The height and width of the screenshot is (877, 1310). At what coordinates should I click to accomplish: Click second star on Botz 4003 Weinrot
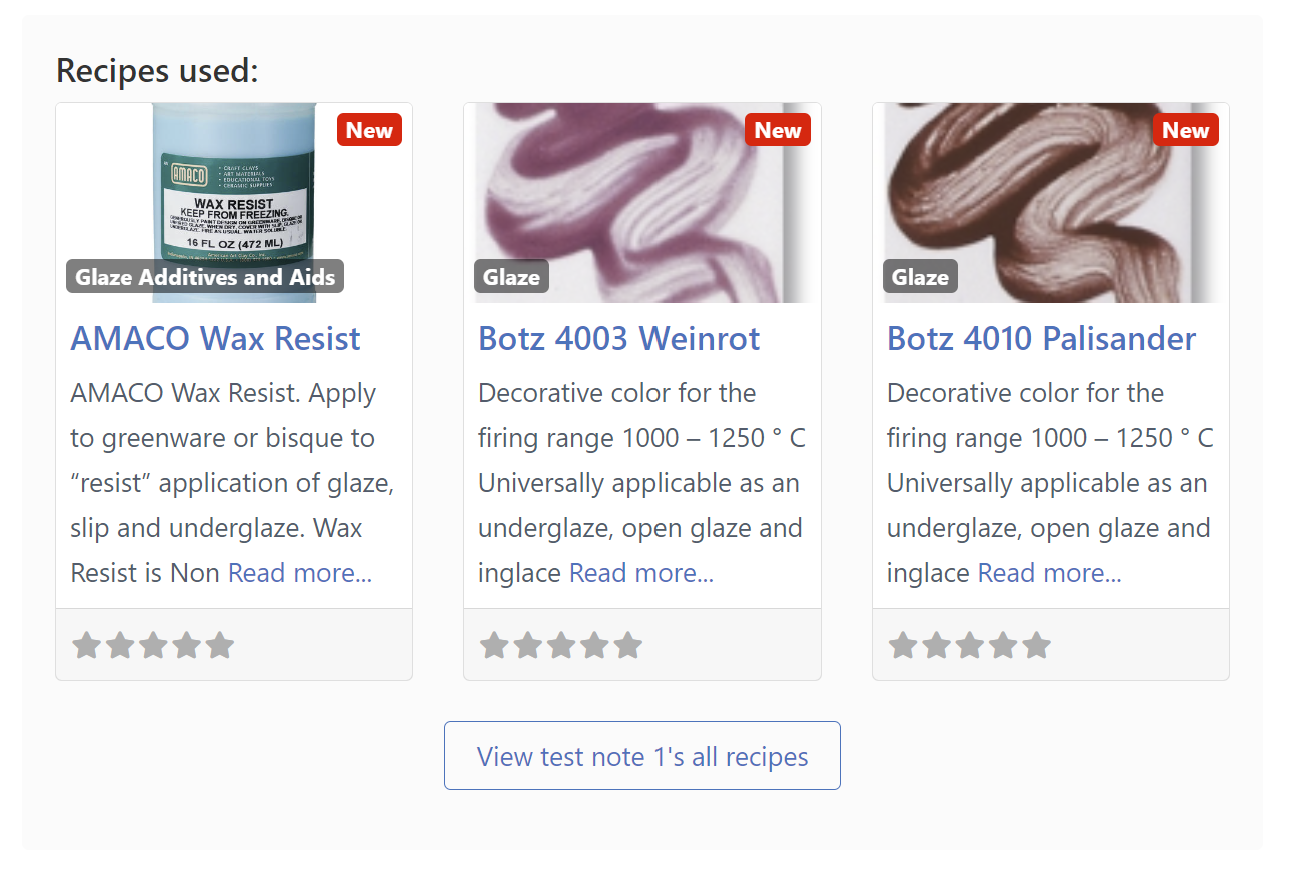[x=528, y=646]
